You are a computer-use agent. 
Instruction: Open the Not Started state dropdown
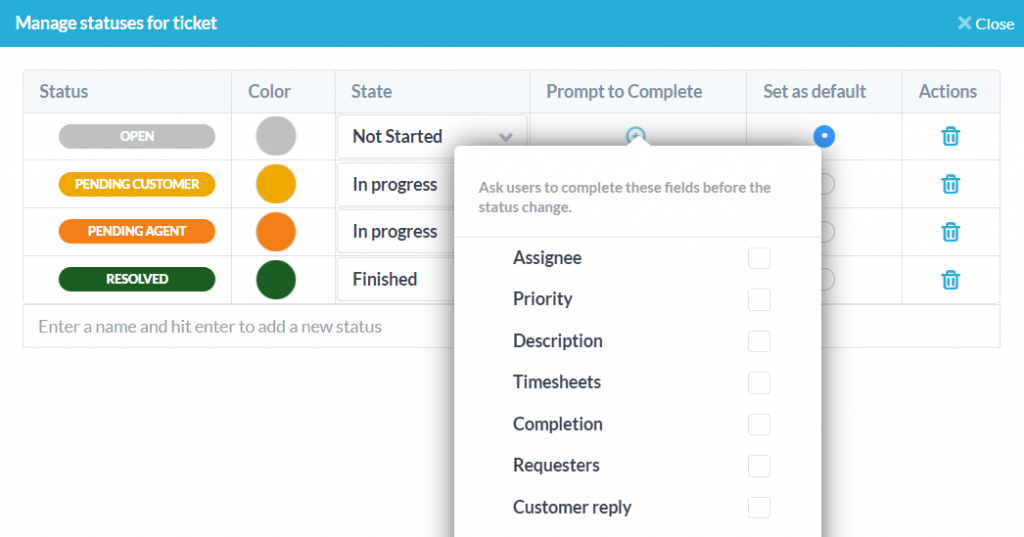432,136
